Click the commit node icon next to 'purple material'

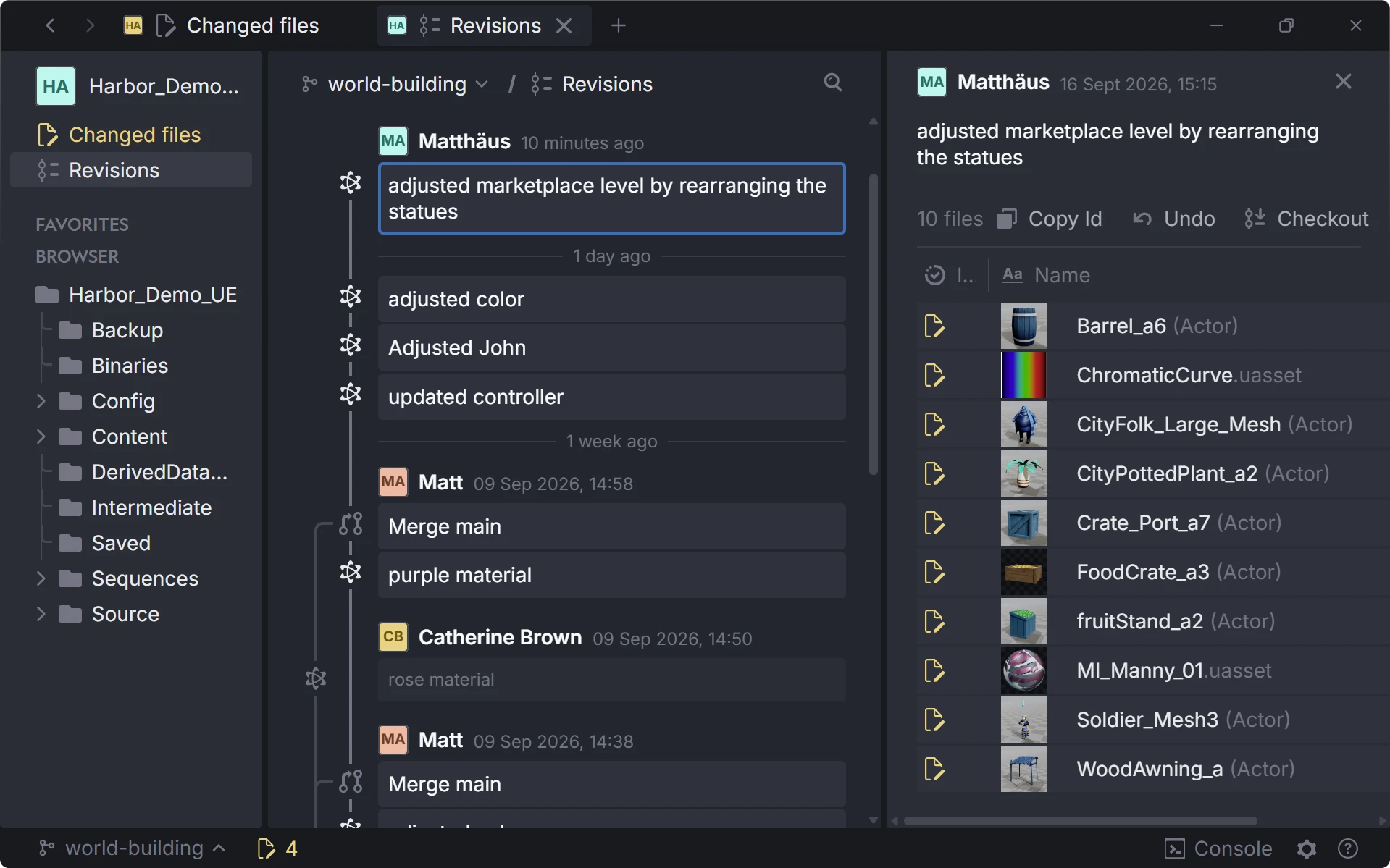(351, 573)
